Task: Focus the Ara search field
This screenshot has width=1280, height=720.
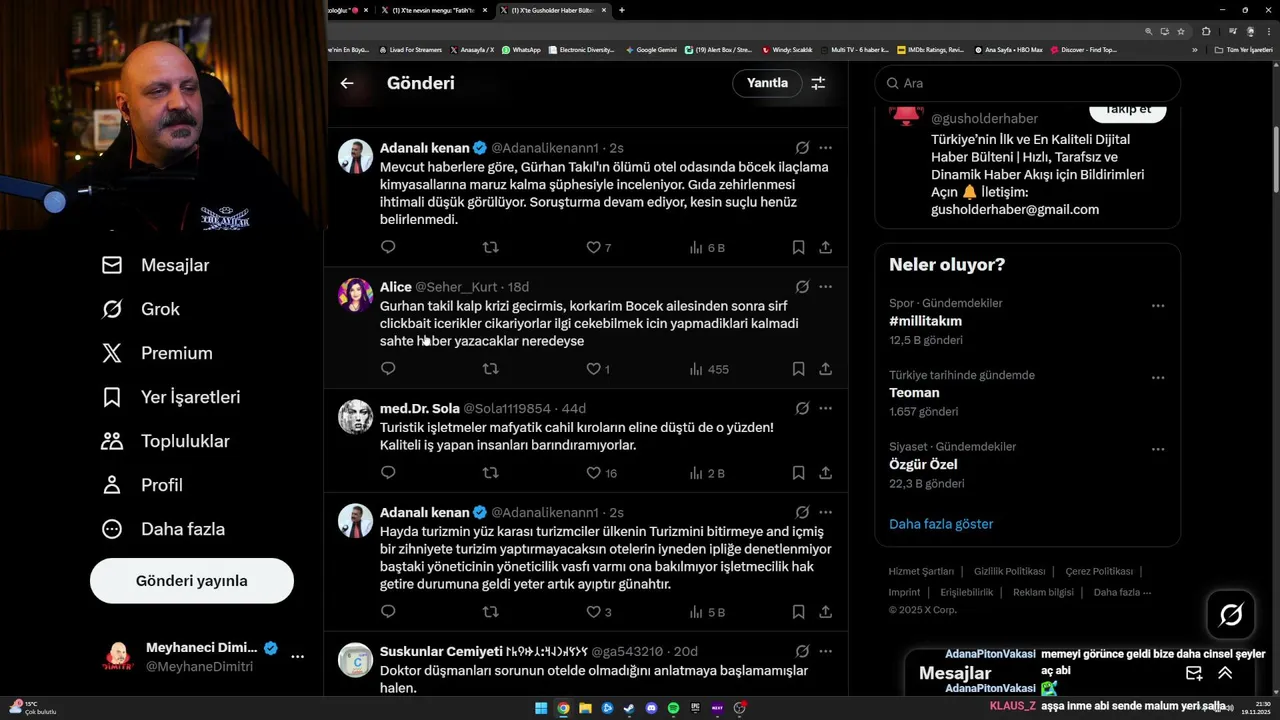Action: coord(1027,83)
